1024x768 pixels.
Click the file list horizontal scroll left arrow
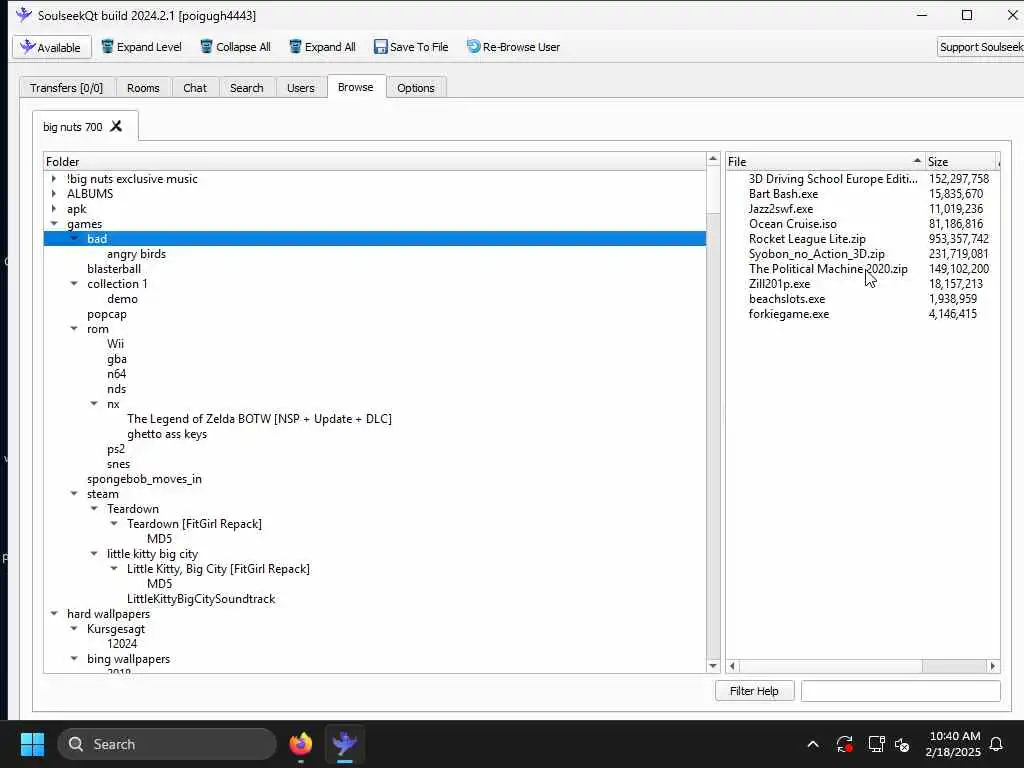click(x=733, y=665)
